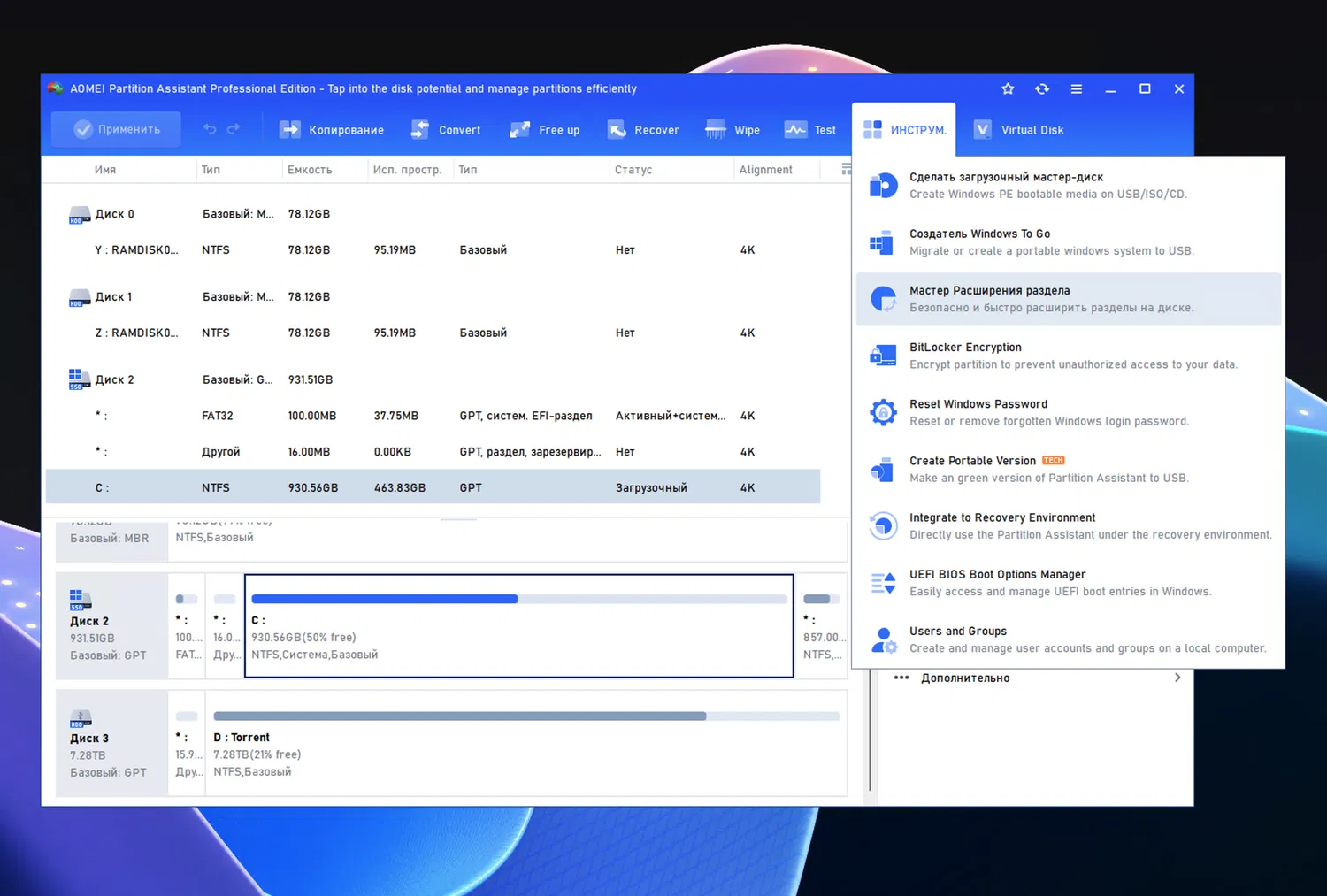Open the Test toolbar menu
Image resolution: width=1327 pixels, height=896 pixels.
[810, 130]
